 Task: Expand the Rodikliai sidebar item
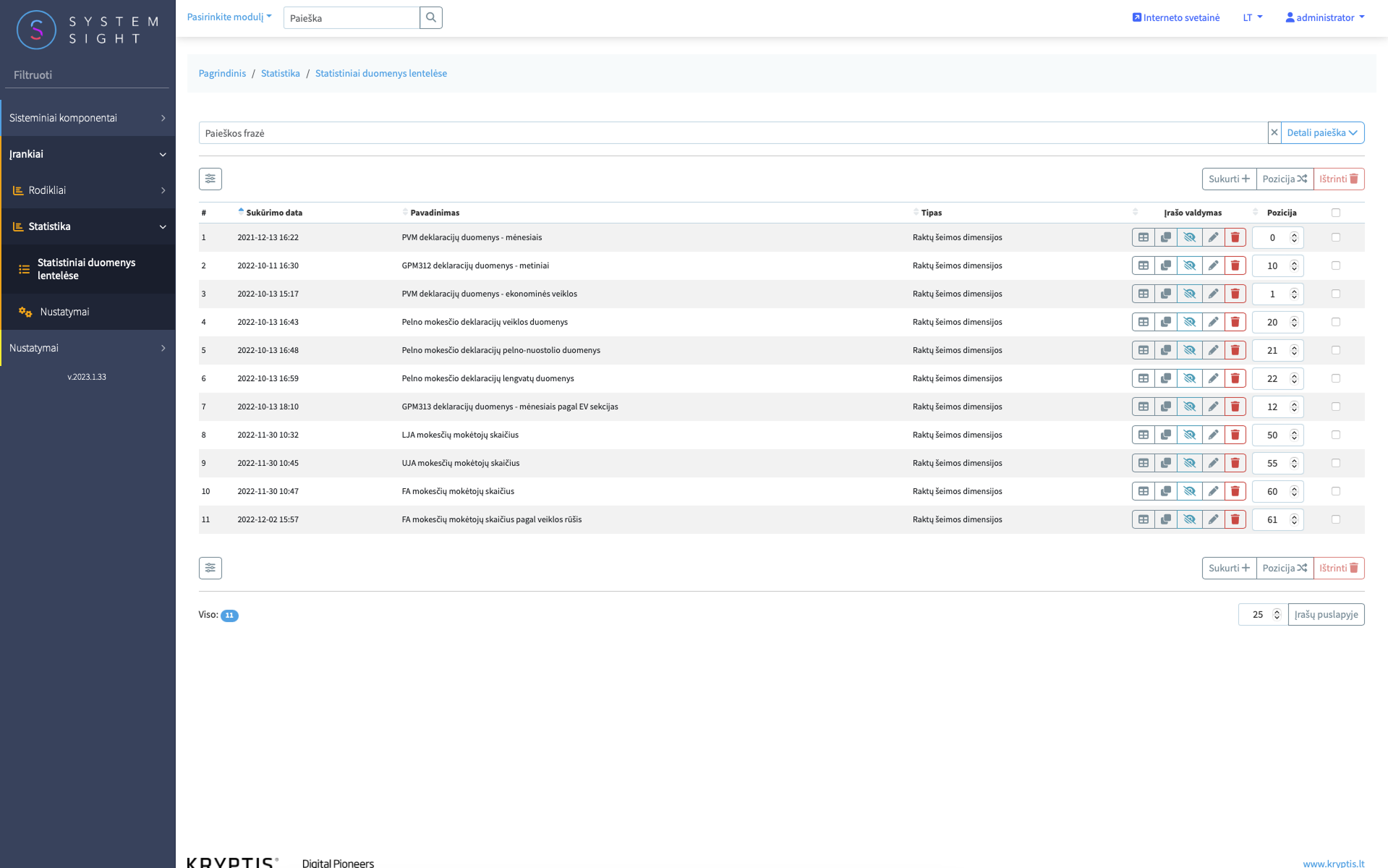88,190
